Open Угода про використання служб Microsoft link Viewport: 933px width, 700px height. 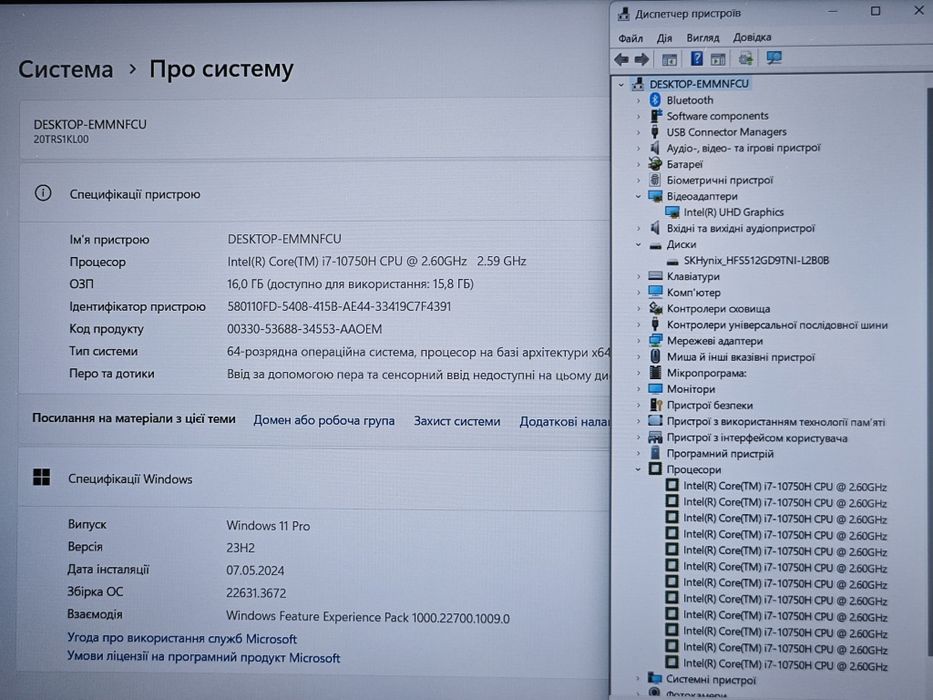182,639
